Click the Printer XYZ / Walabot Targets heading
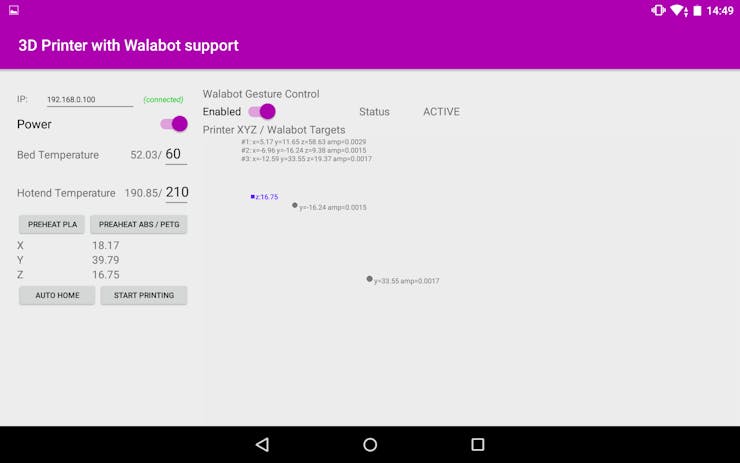The width and height of the screenshot is (740, 463). pyautogui.click(x=274, y=130)
